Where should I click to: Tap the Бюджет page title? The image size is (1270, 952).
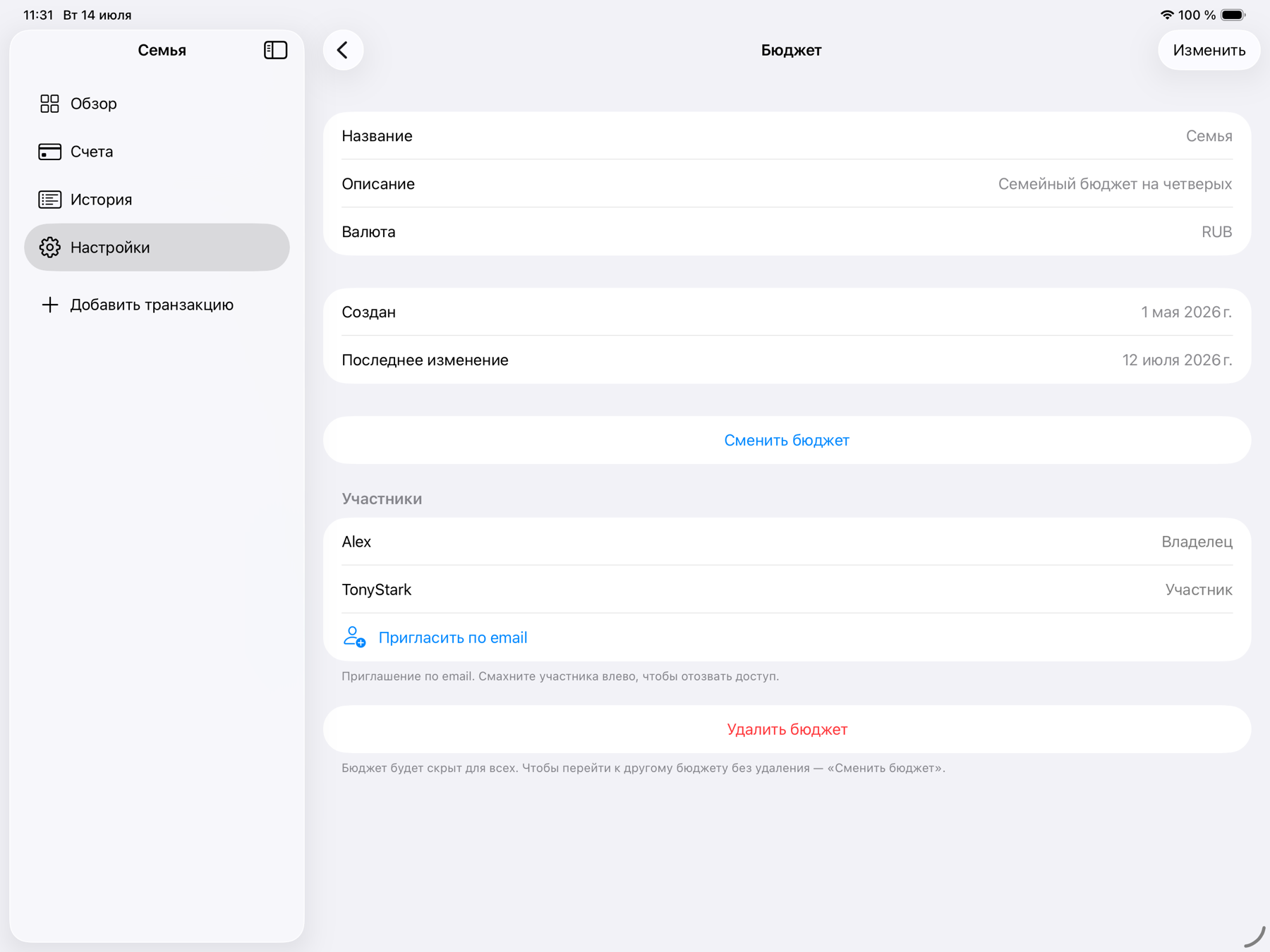tap(791, 50)
